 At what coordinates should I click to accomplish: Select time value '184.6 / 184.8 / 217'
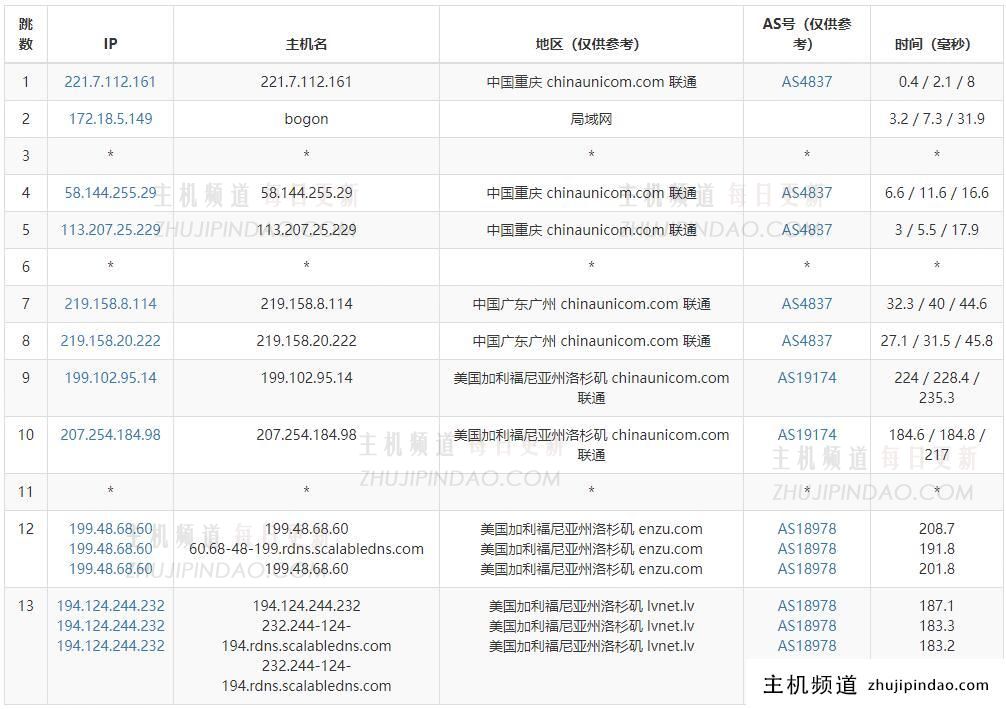[936, 445]
